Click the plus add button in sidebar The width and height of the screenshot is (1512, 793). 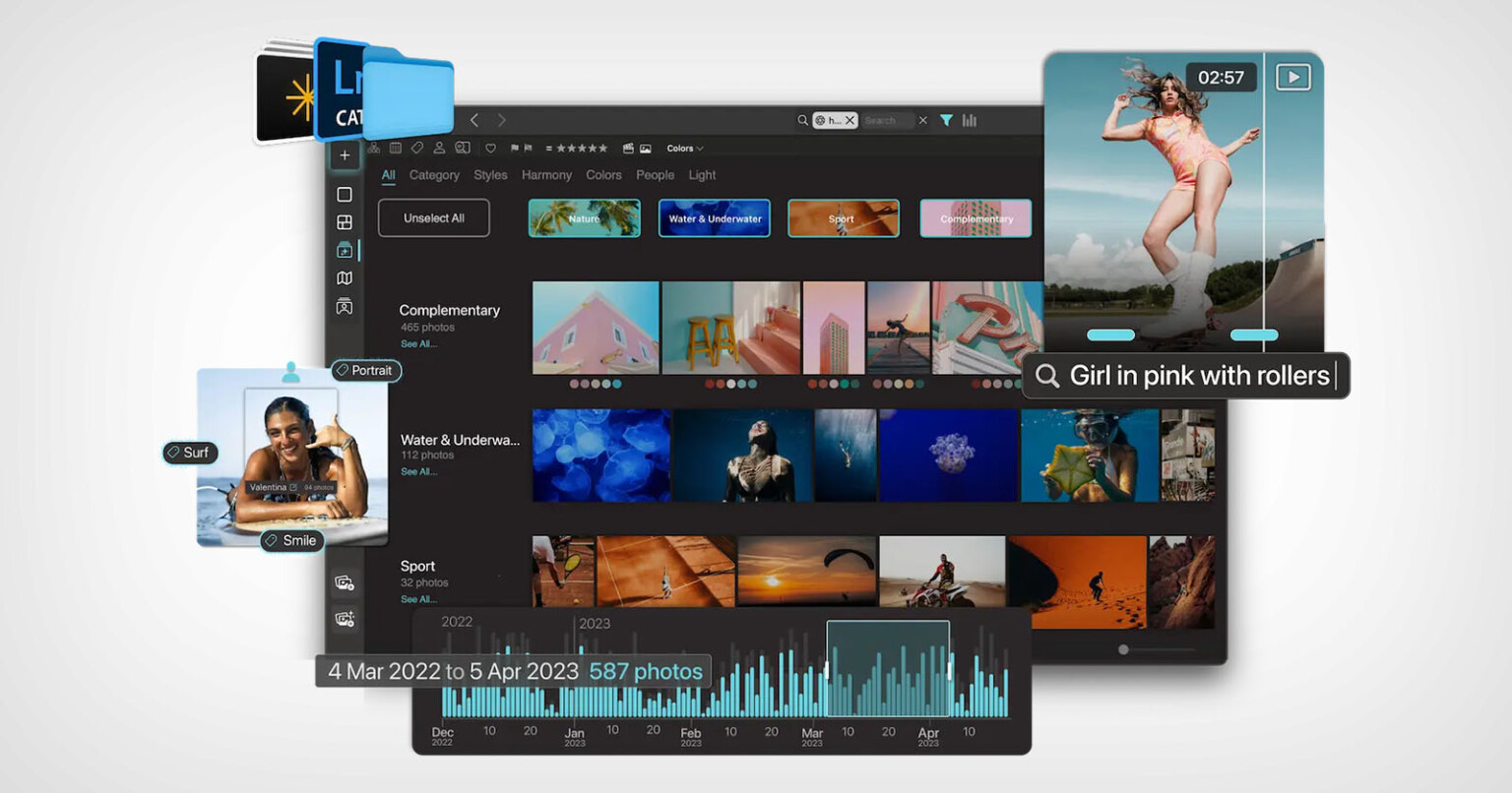[x=345, y=155]
